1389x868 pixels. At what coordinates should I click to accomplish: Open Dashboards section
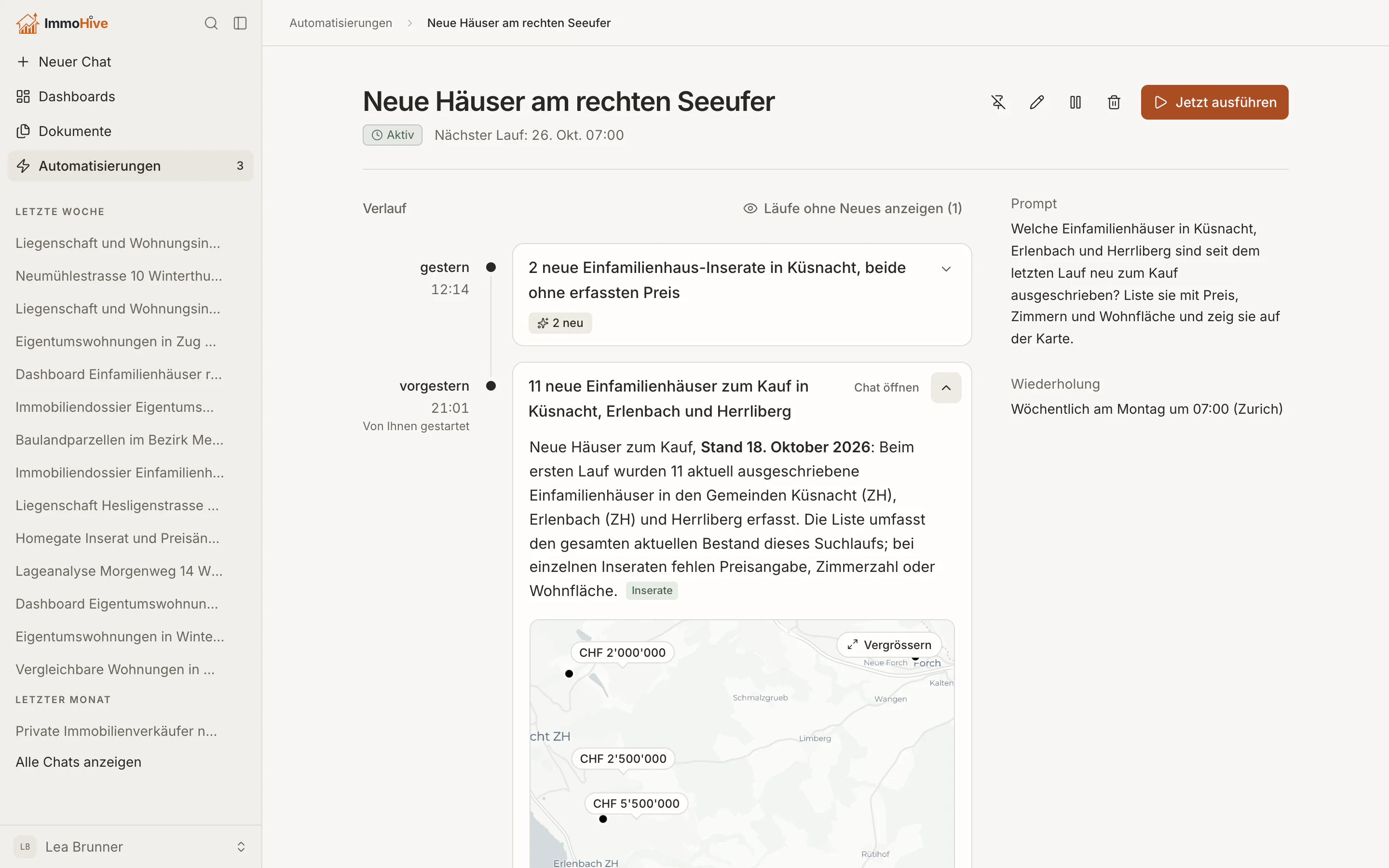click(130, 96)
